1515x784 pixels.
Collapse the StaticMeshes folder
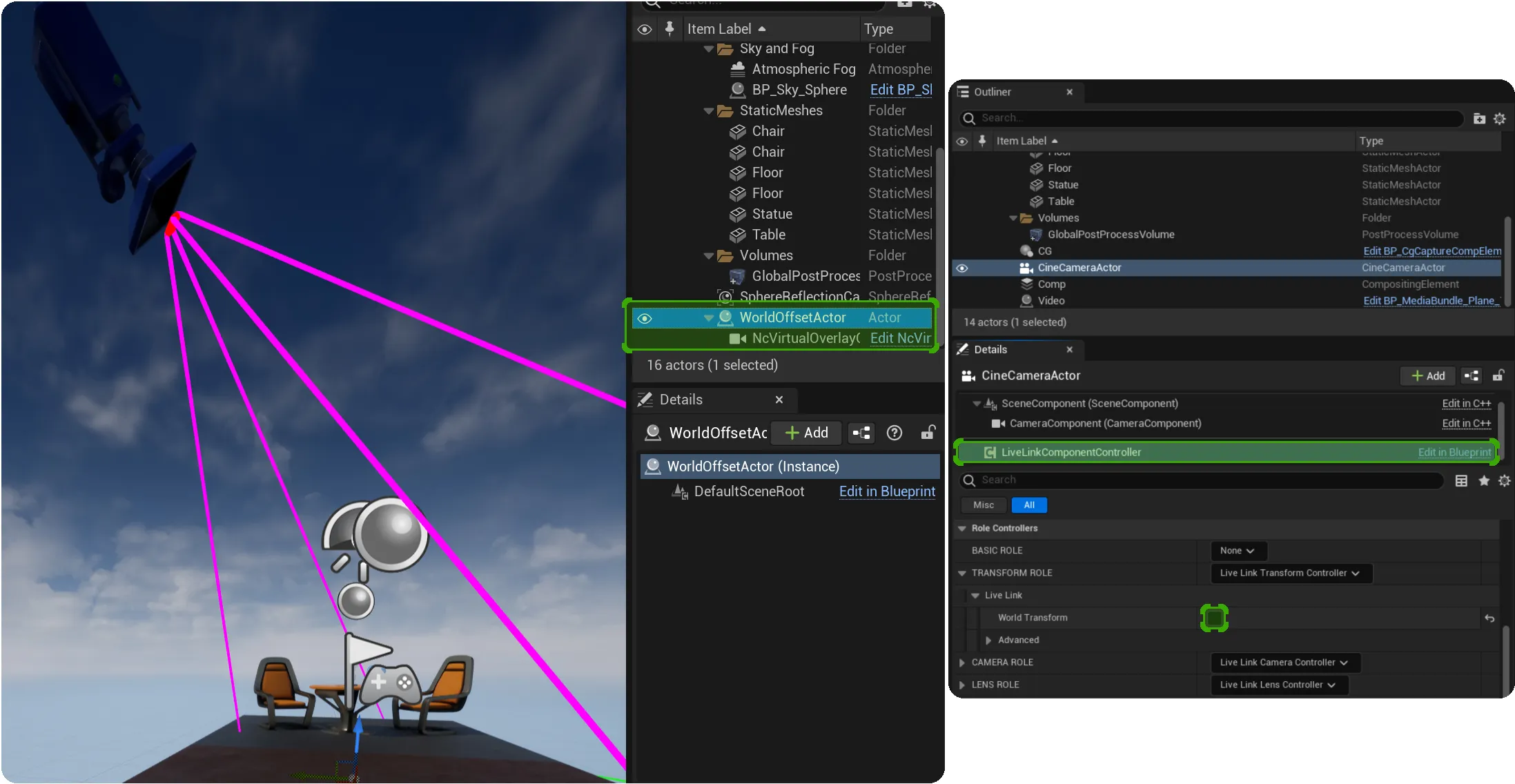point(708,111)
